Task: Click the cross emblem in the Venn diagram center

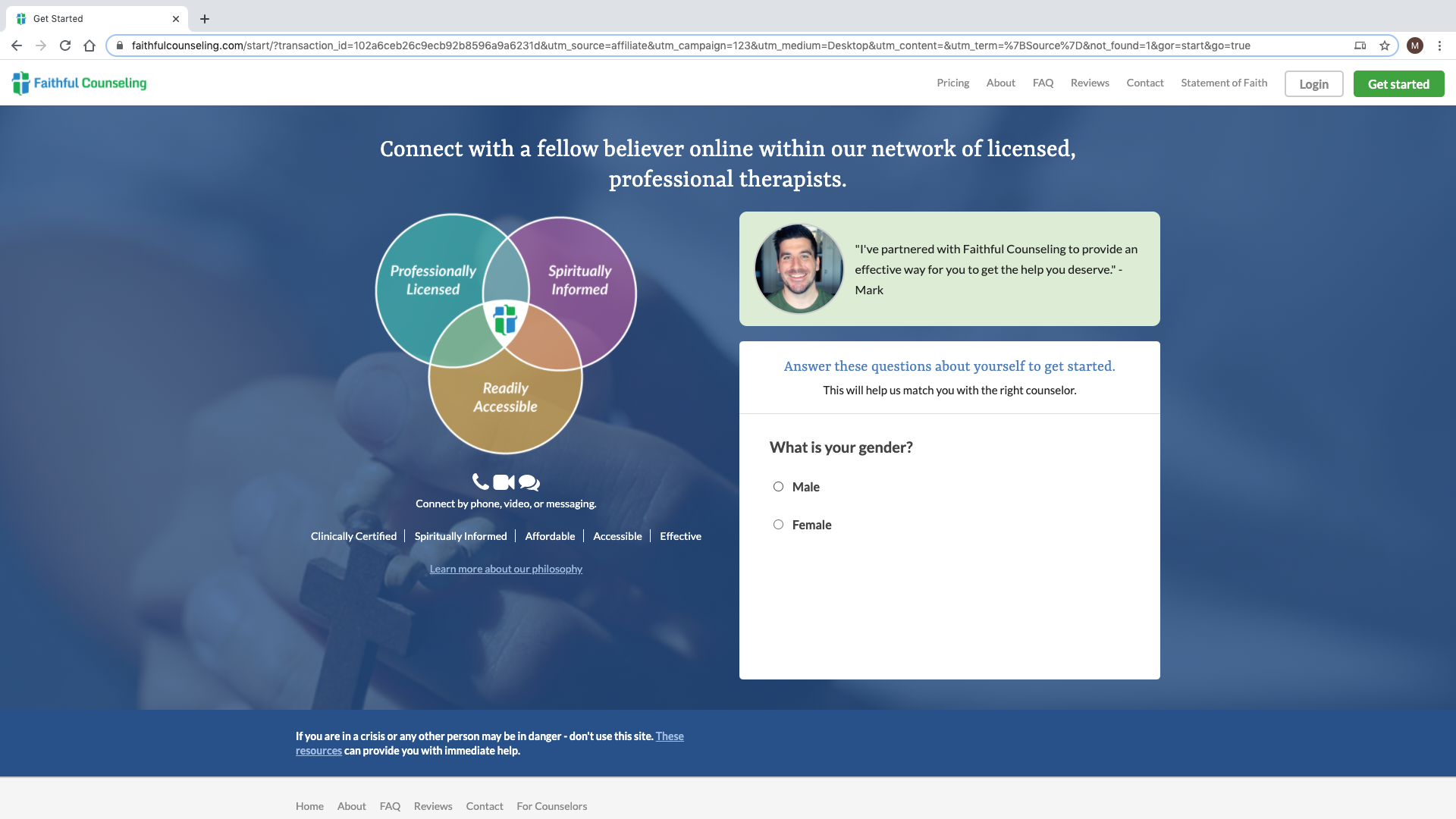Action: 505,319
